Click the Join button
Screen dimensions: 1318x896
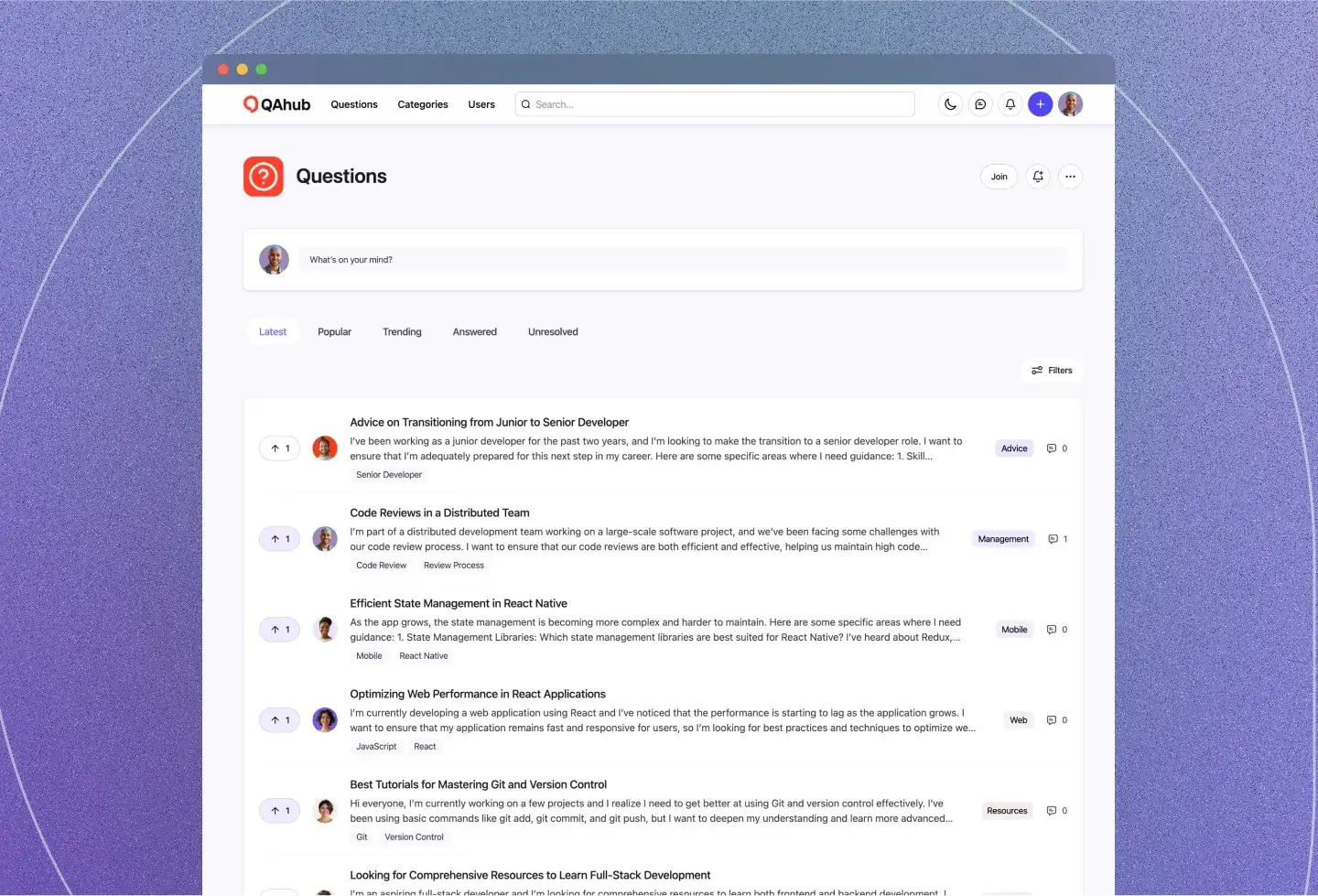tap(999, 177)
